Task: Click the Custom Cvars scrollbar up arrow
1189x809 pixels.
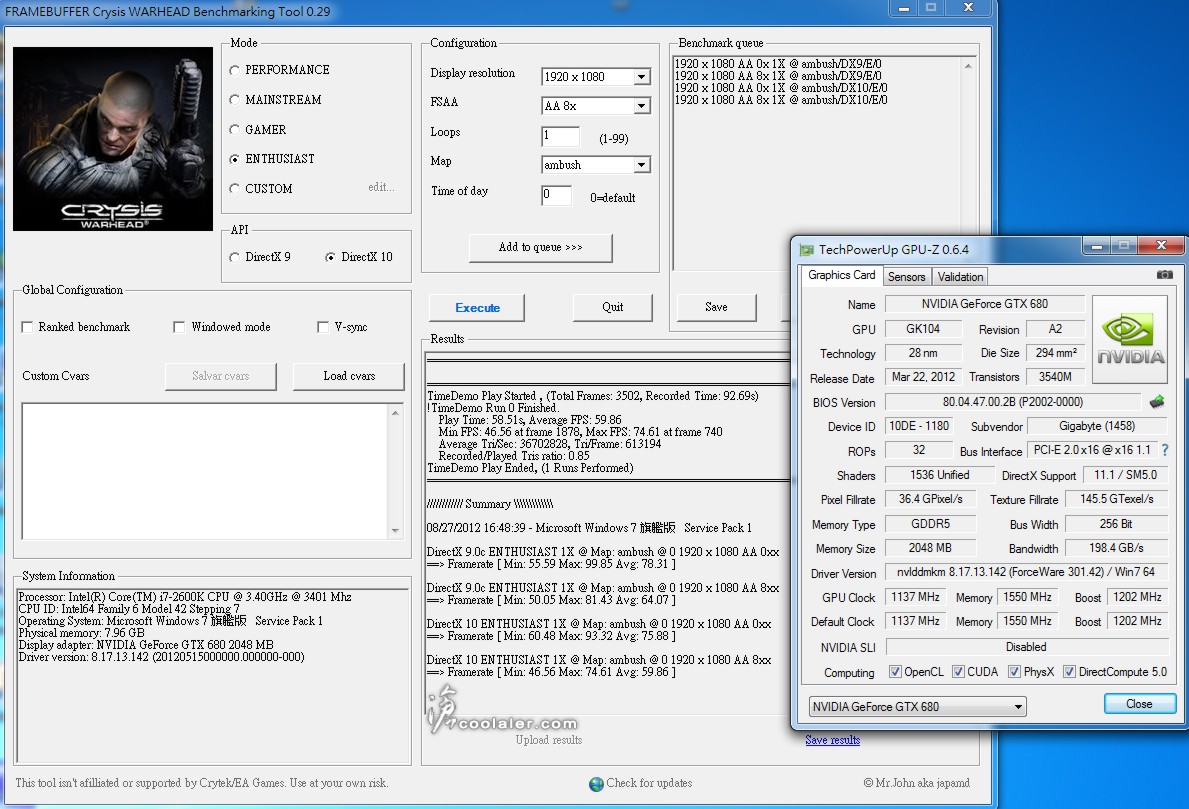Action: 395,412
